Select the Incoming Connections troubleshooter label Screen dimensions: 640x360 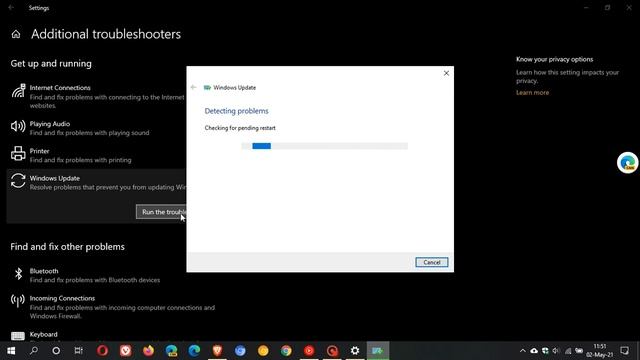tap(62, 298)
